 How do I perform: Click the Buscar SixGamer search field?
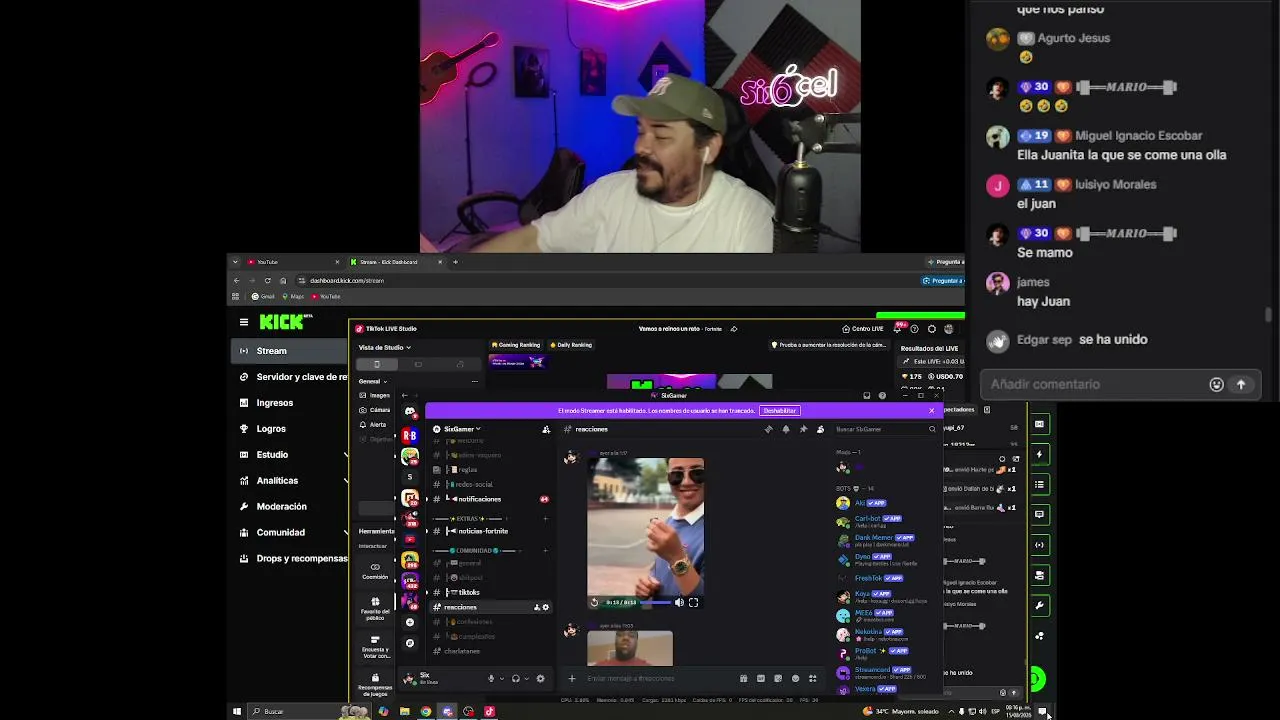(885, 429)
